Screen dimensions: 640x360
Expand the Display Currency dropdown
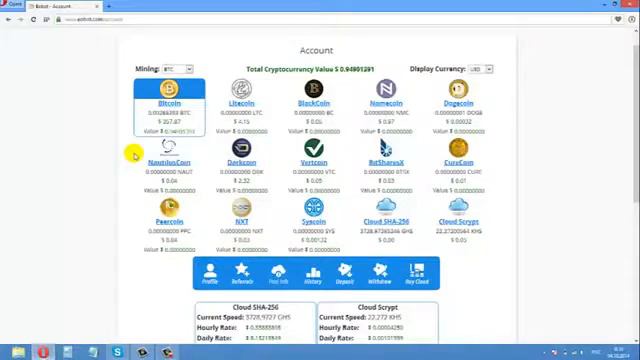[480, 69]
